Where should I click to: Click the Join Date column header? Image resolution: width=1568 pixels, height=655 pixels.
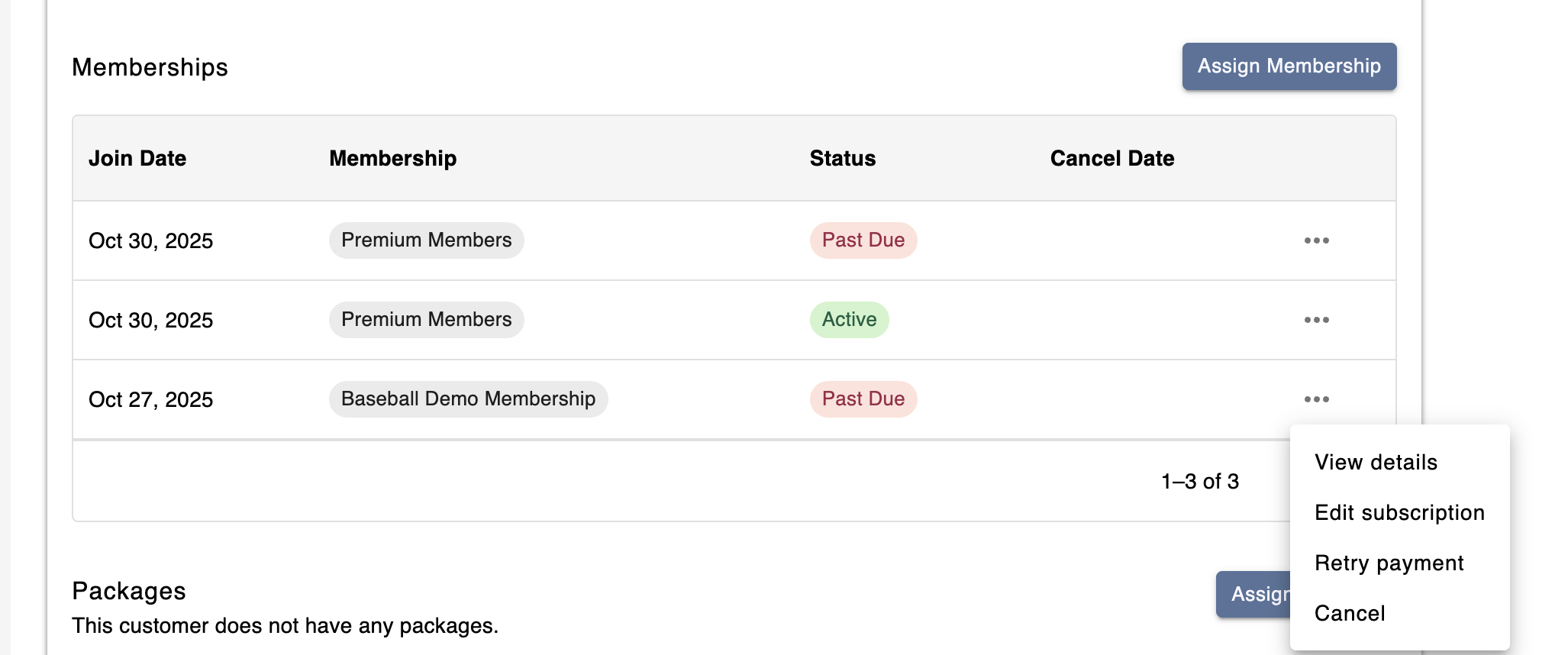(x=137, y=159)
